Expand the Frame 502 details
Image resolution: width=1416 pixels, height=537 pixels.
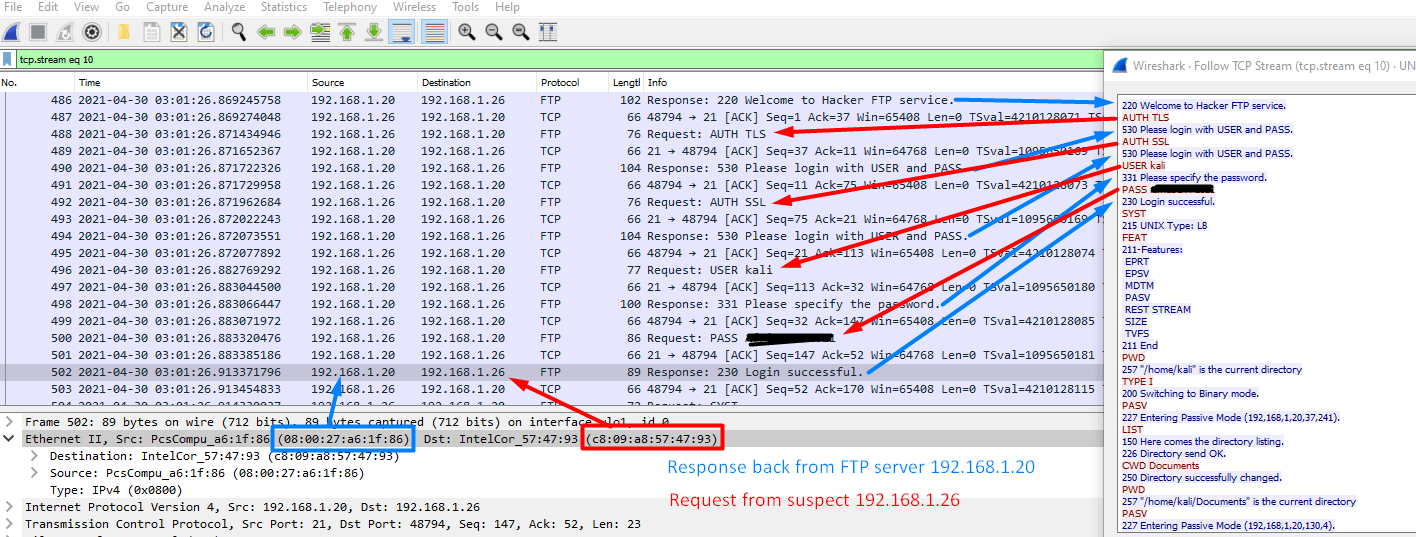point(10,422)
